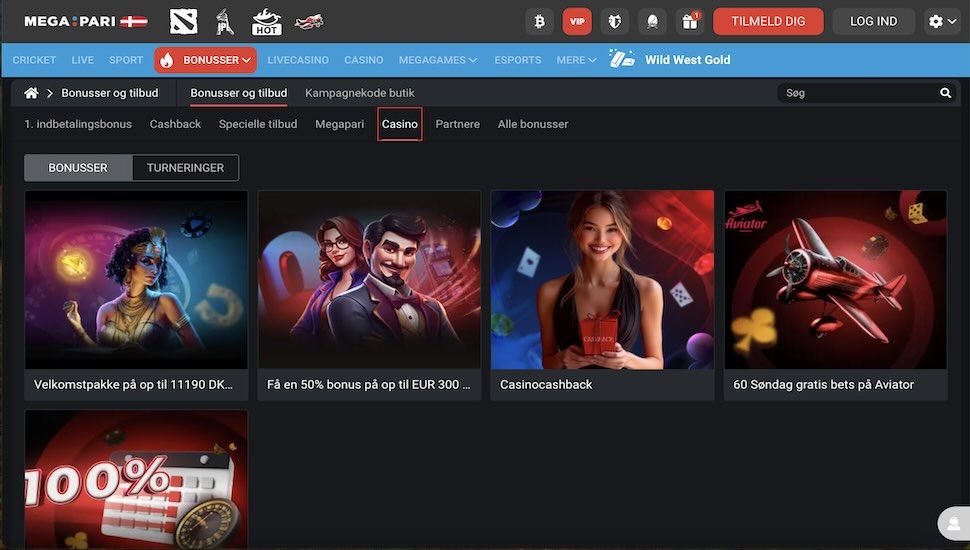The height and width of the screenshot is (550, 970).
Task: Go to SPORT section
Action: click(x=126, y=60)
